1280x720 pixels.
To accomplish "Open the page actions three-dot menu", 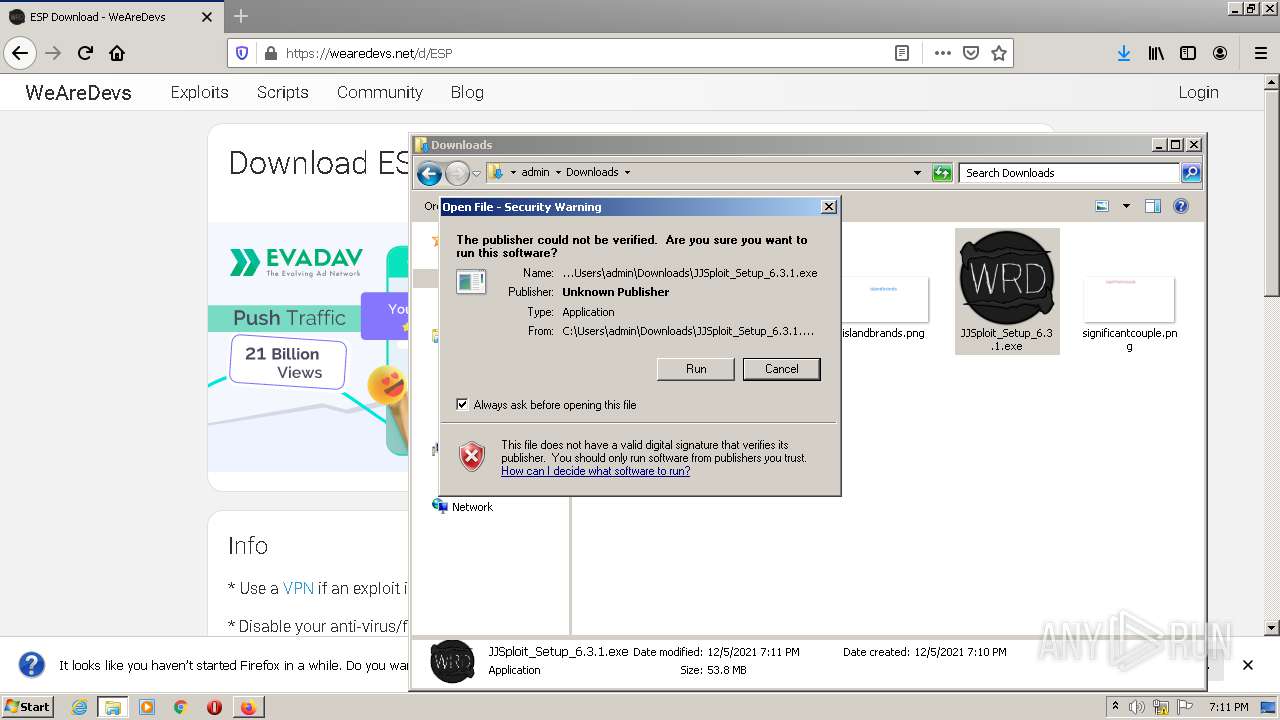I will (942, 53).
